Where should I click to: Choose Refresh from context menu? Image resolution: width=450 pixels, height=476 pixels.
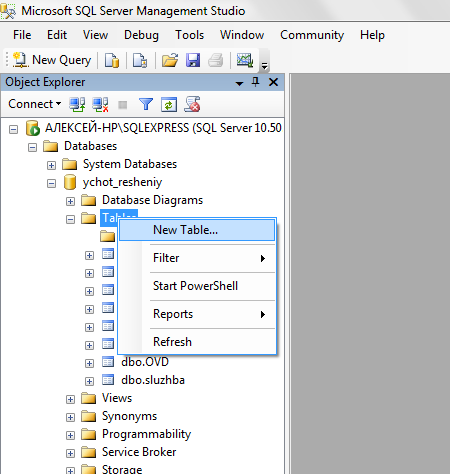coord(197,342)
